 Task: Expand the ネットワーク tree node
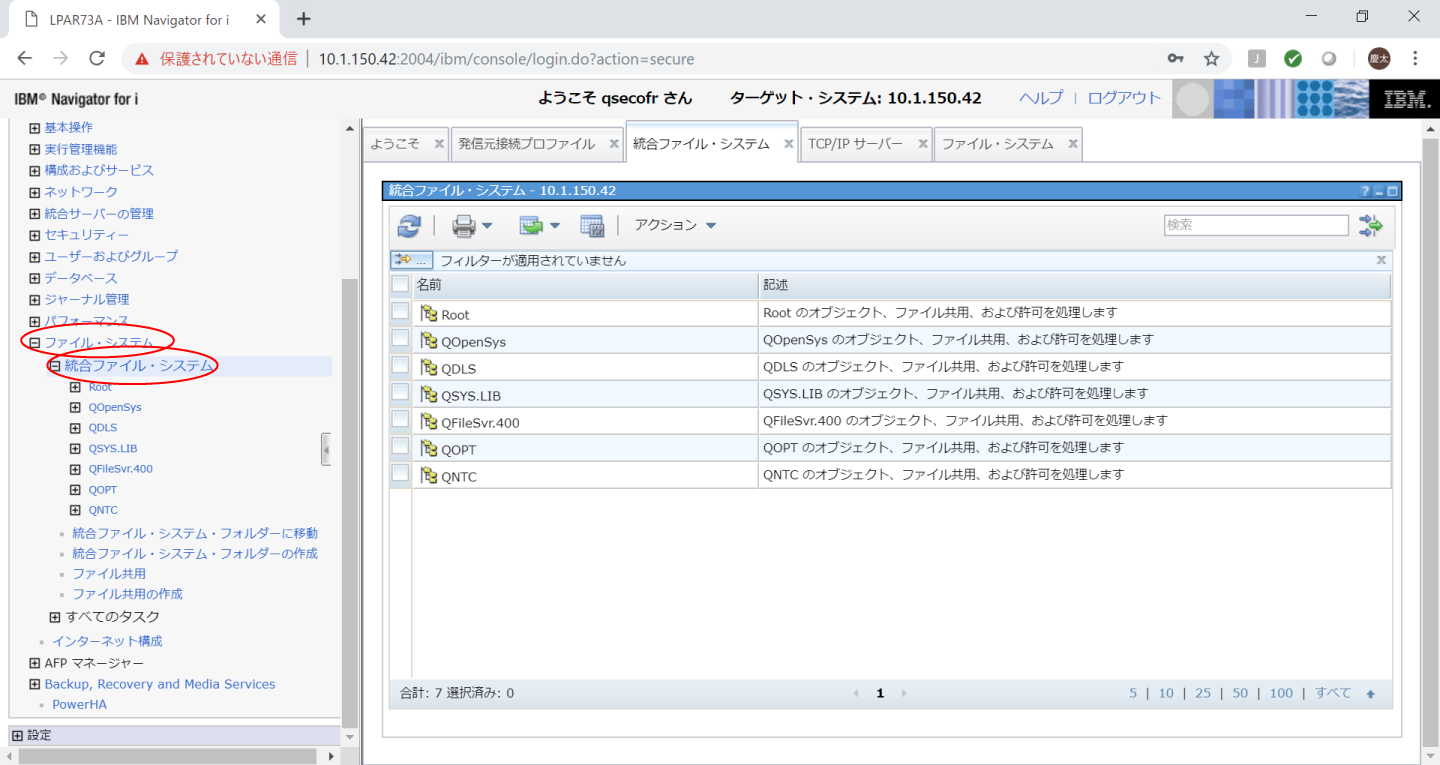tap(35, 192)
